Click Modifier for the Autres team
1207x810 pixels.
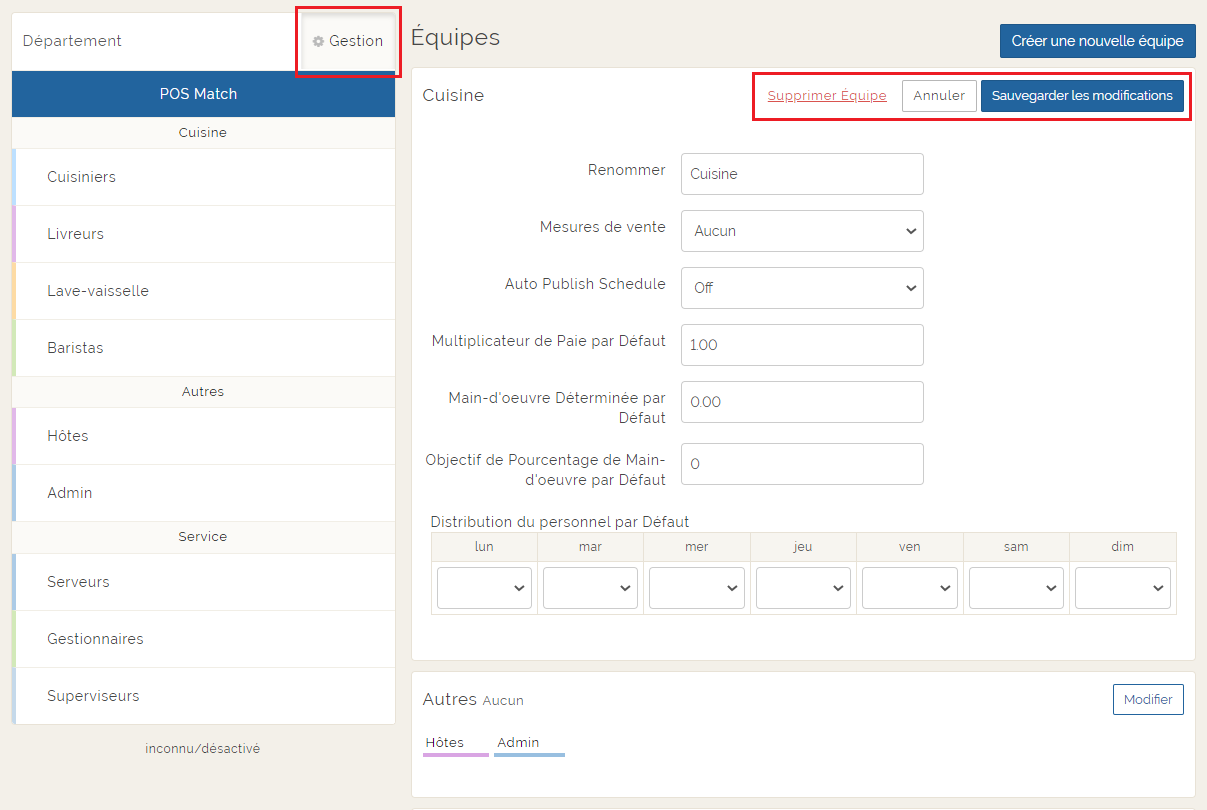click(x=1147, y=700)
